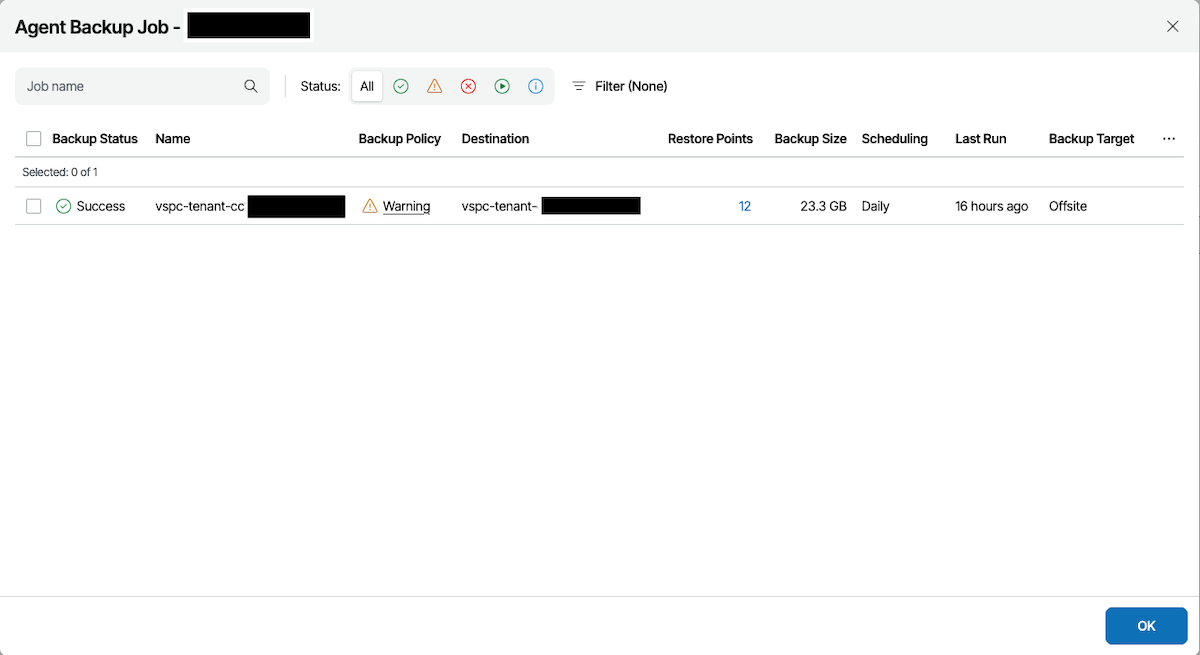Click the Filter funnel lines icon
Viewport: 1200px width, 655px height.
pyautogui.click(x=578, y=87)
